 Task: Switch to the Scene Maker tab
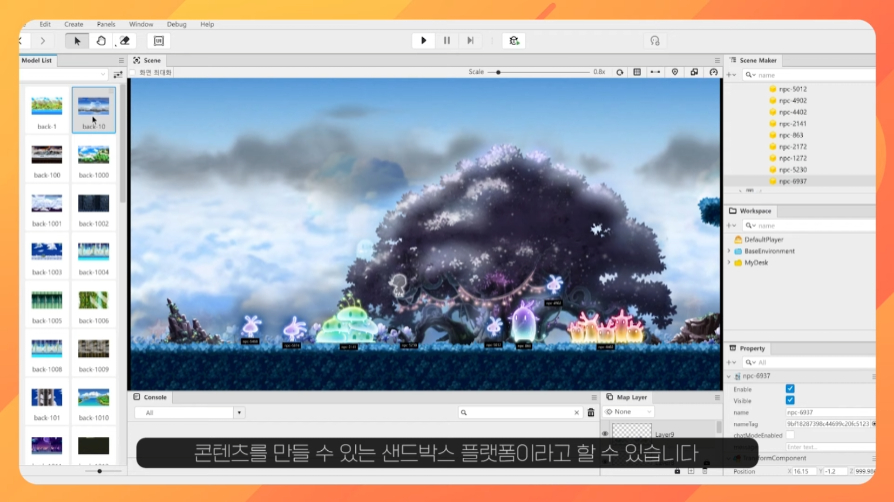753,60
